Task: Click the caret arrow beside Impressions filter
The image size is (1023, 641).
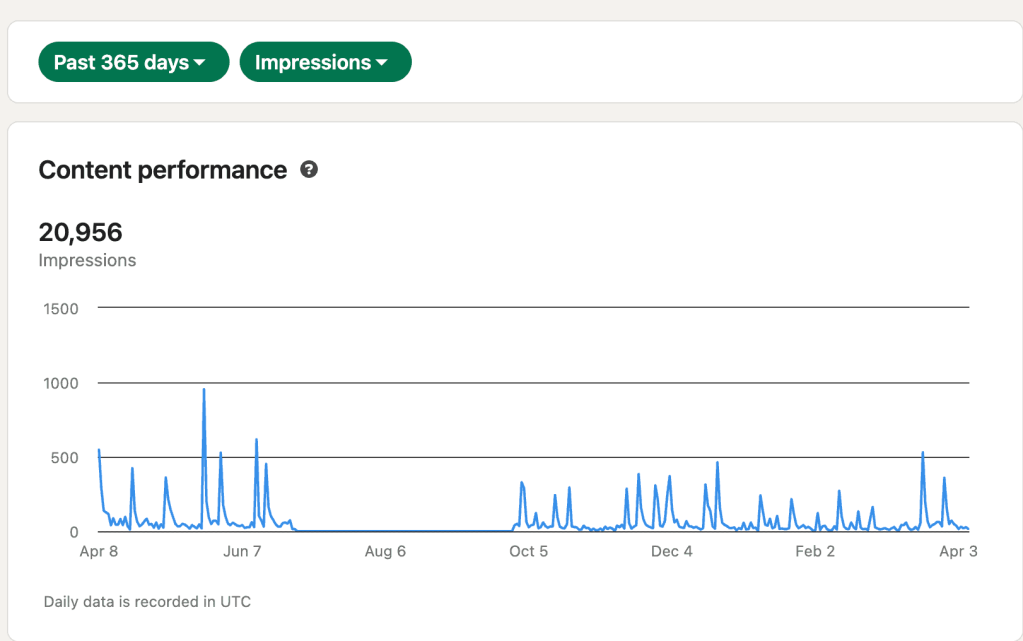Action: (x=381, y=63)
